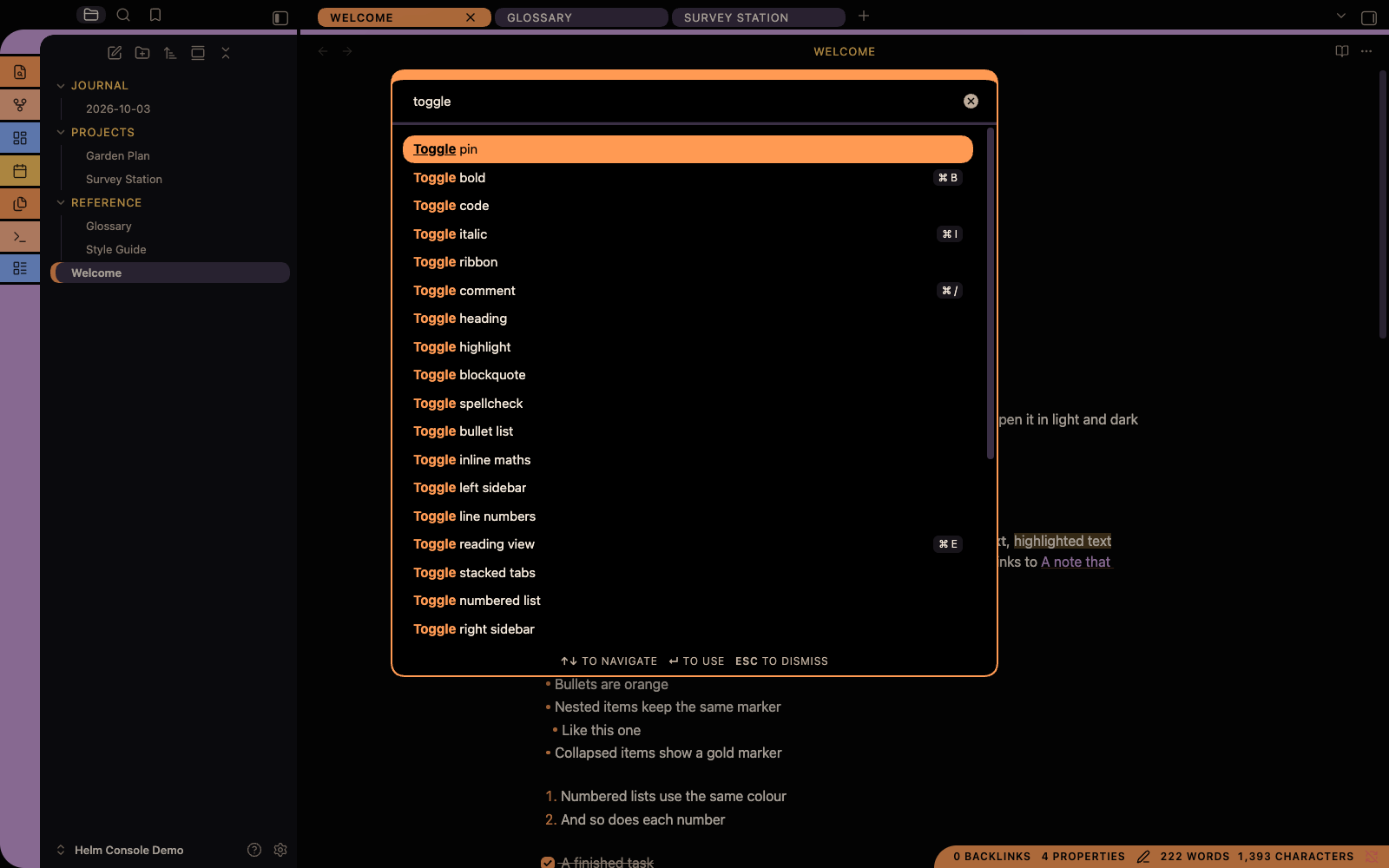Switch to the GLOSSARY tab

582,17
